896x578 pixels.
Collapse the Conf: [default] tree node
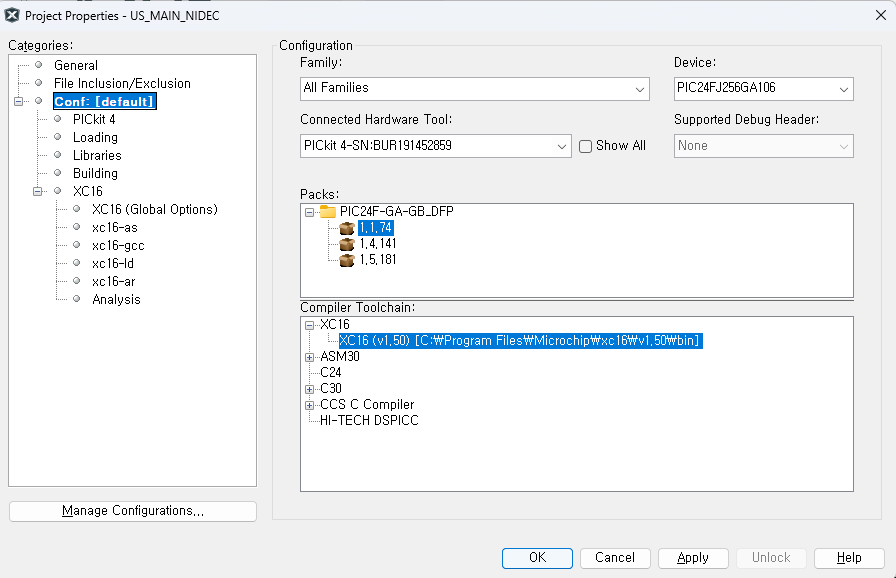click(18, 101)
